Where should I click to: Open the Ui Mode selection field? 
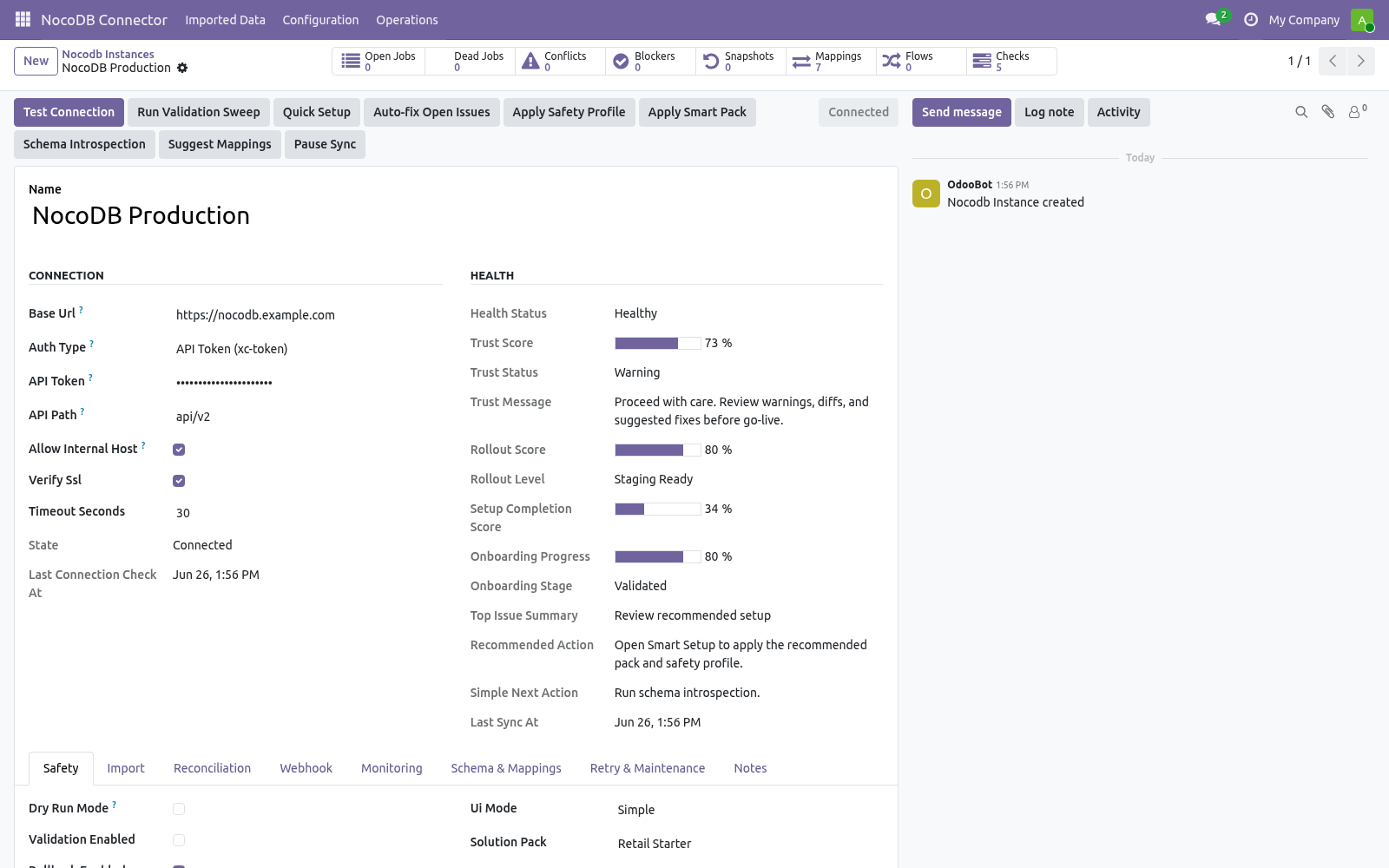pos(749,810)
